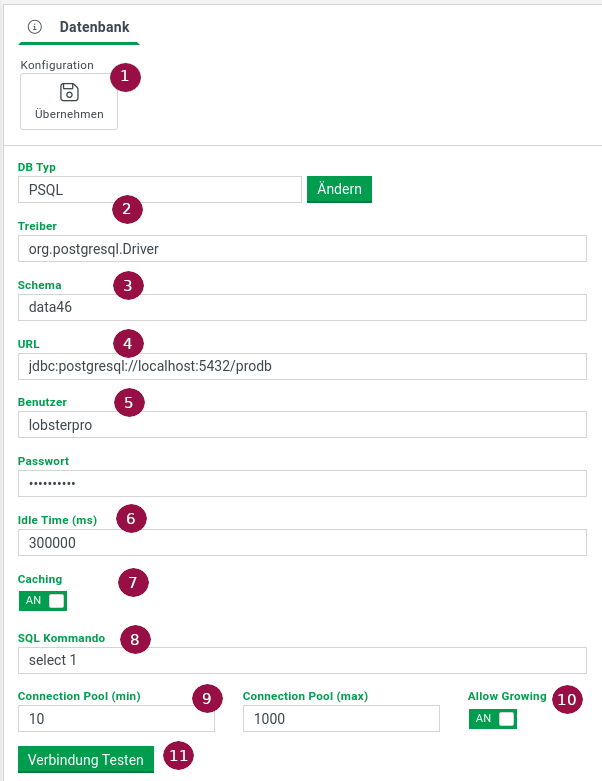Image resolution: width=602 pixels, height=781 pixels.
Task: Click the Benutzer field containing lobsterpro
Action: point(301,425)
